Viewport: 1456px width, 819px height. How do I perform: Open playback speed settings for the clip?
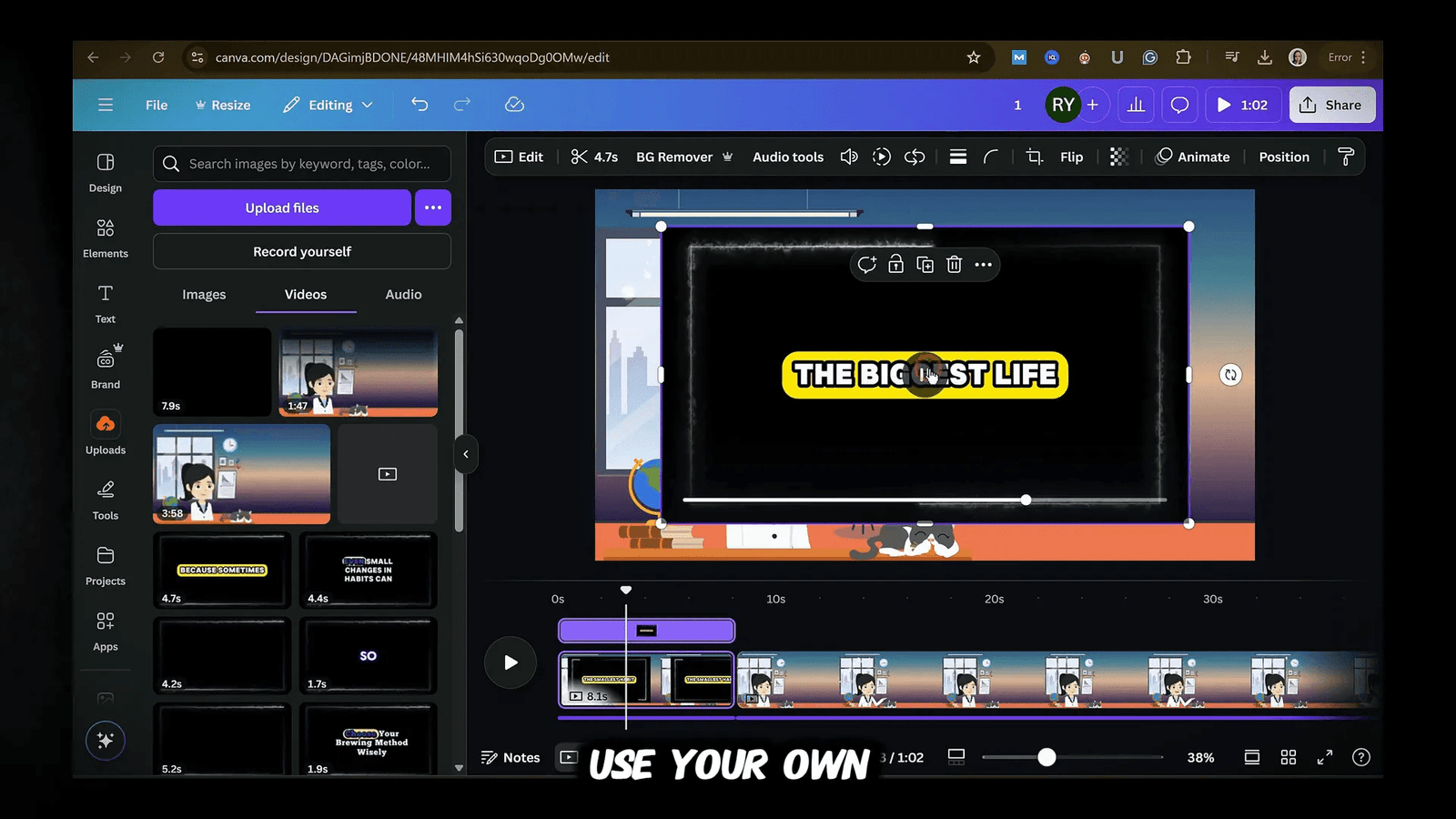pos(881,157)
